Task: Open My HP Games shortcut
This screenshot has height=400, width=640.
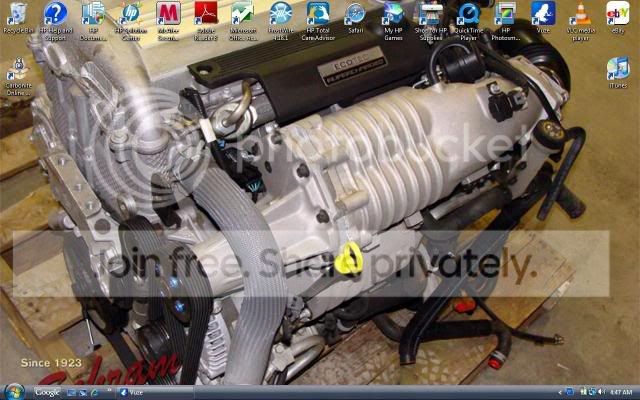Action: coord(393,21)
